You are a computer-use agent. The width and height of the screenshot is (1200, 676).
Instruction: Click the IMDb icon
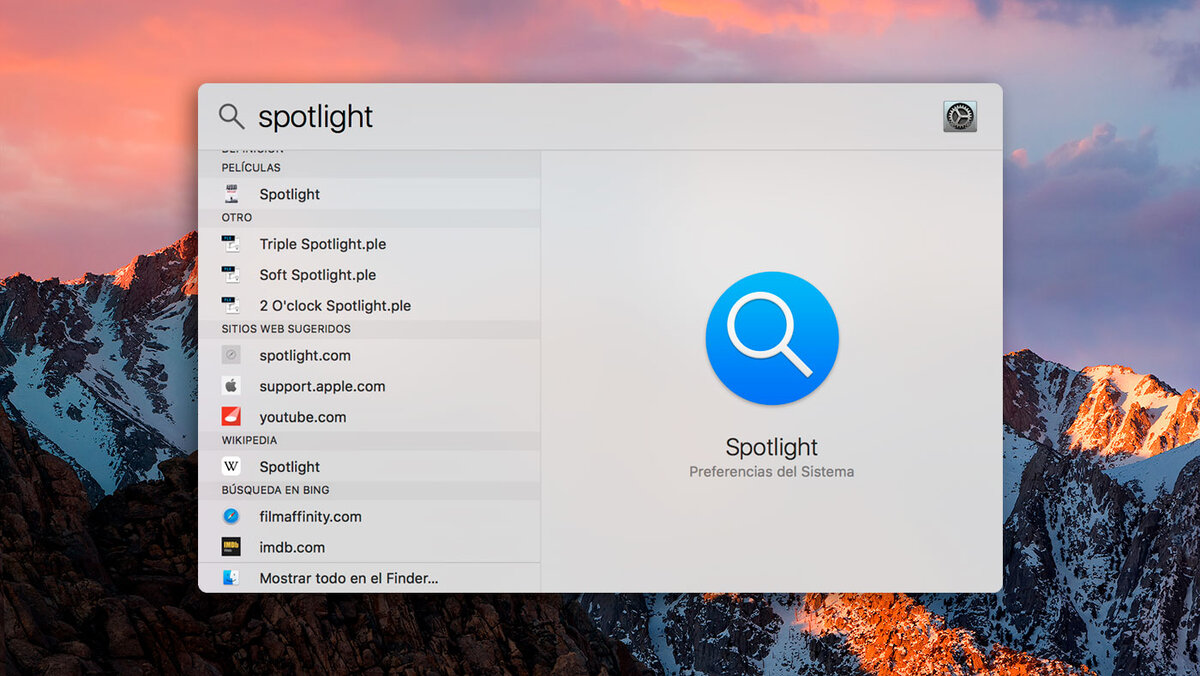[x=231, y=548]
